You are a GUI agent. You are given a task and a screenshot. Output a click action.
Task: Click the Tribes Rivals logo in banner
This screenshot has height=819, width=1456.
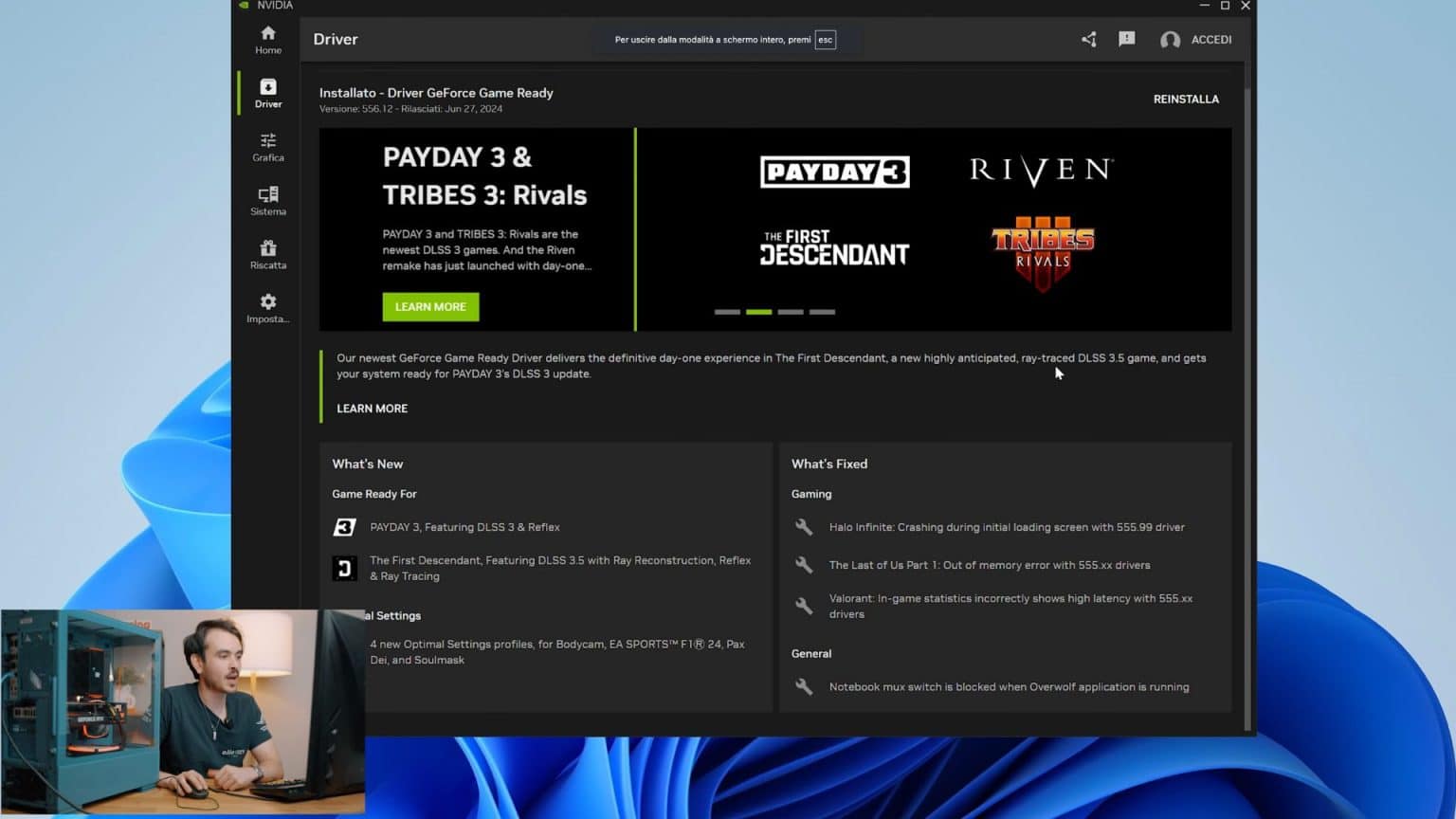click(x=1043, y=252)
